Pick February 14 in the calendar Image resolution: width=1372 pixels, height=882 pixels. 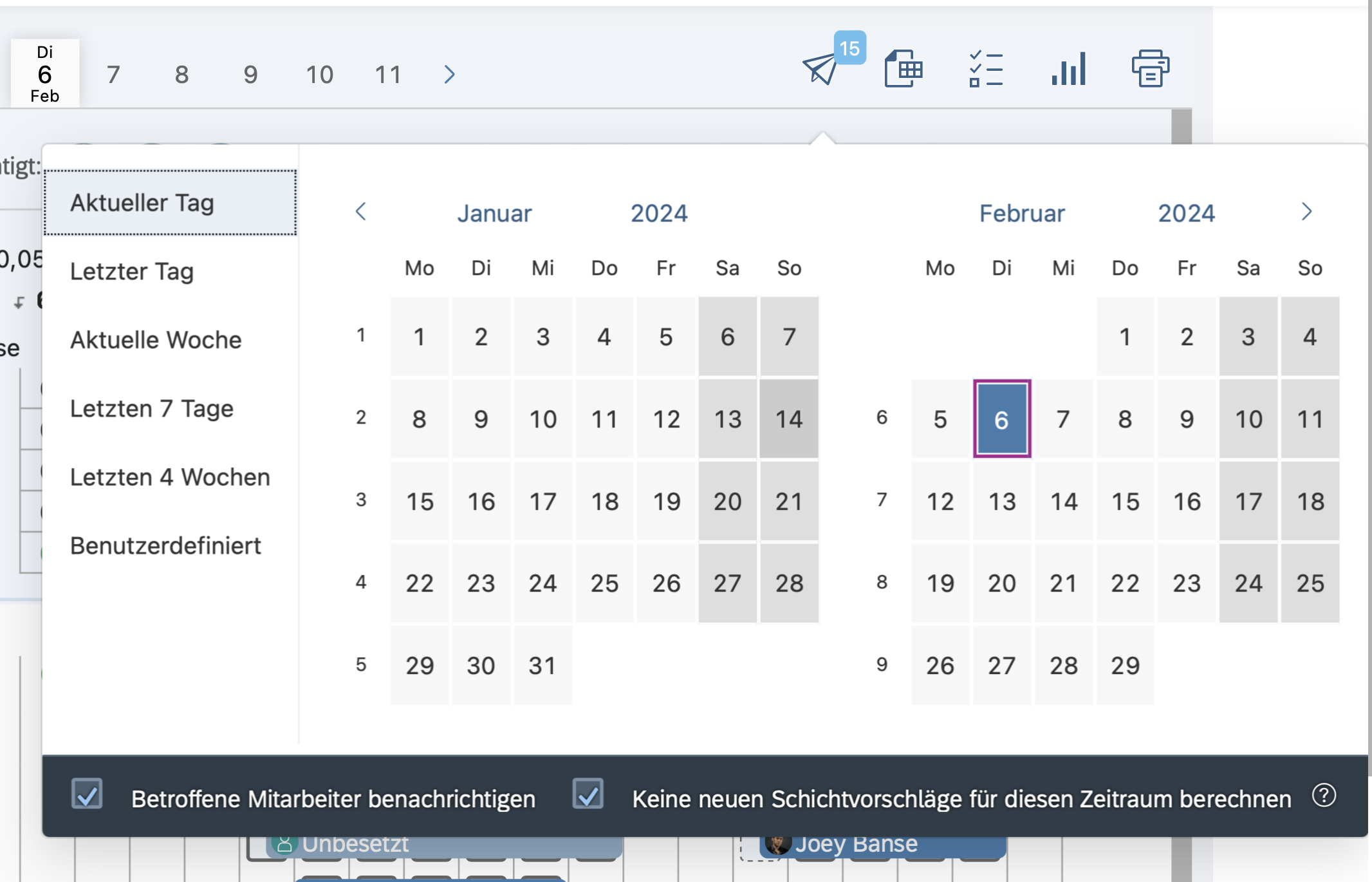click(x=1063, y=502)
